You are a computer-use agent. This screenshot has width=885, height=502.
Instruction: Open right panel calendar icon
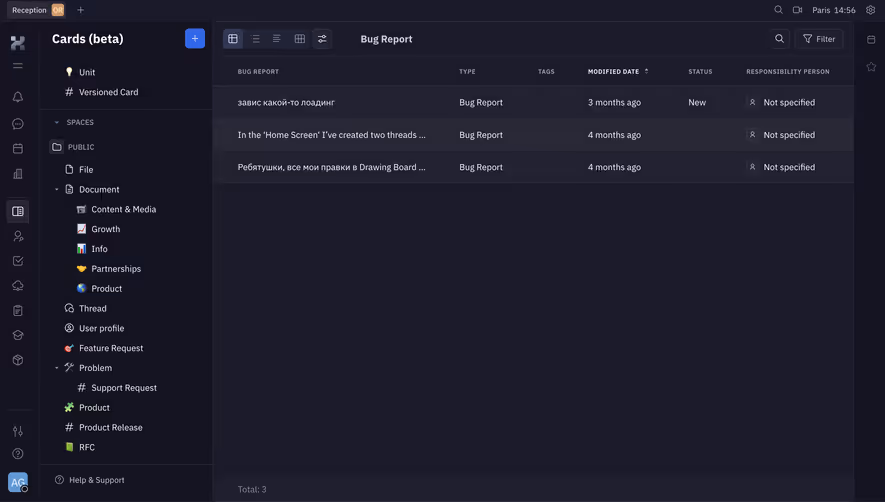[871, 40]
